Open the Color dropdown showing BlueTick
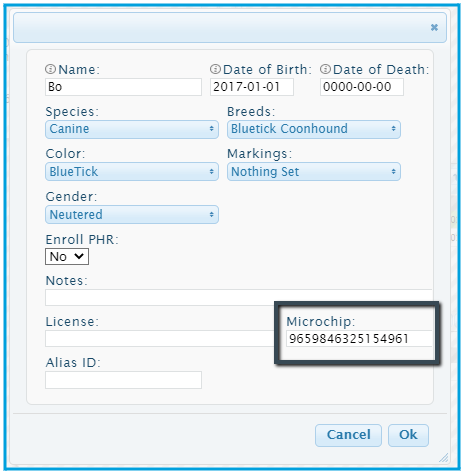Screen dimensions: 465x473 (132, 172)
